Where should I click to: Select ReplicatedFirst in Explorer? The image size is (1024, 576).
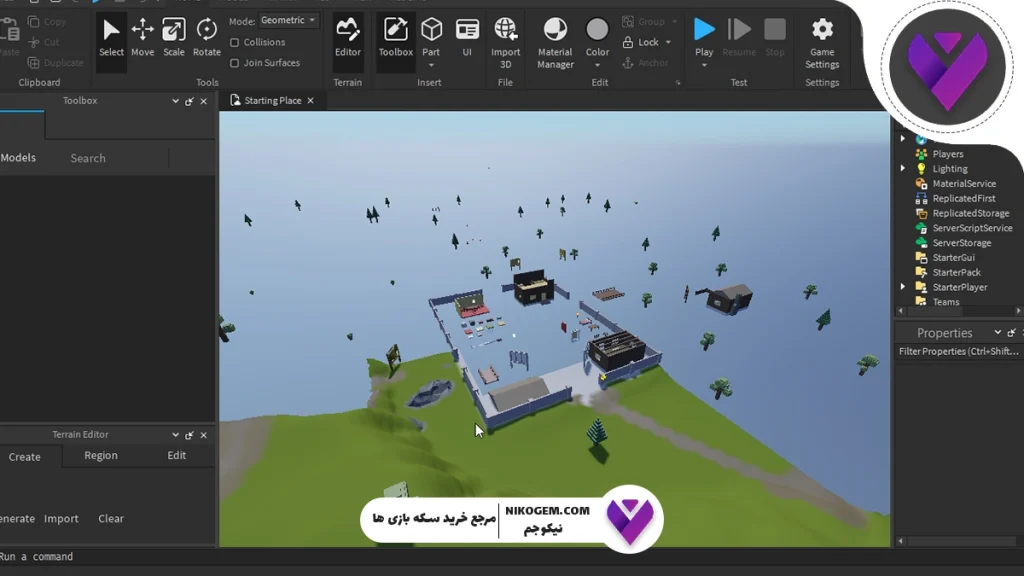point(964,199)
